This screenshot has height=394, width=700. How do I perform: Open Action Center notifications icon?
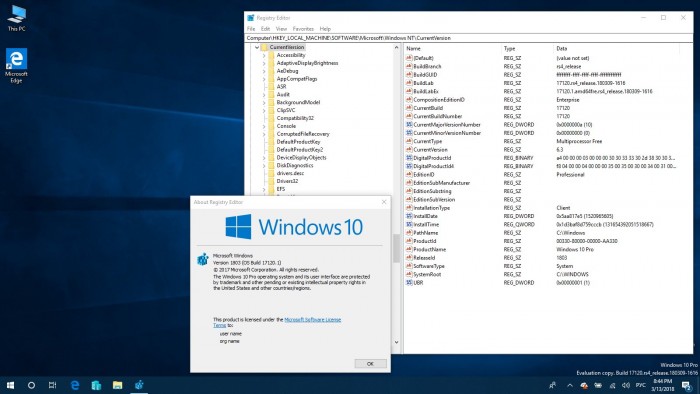click(687, 385)
